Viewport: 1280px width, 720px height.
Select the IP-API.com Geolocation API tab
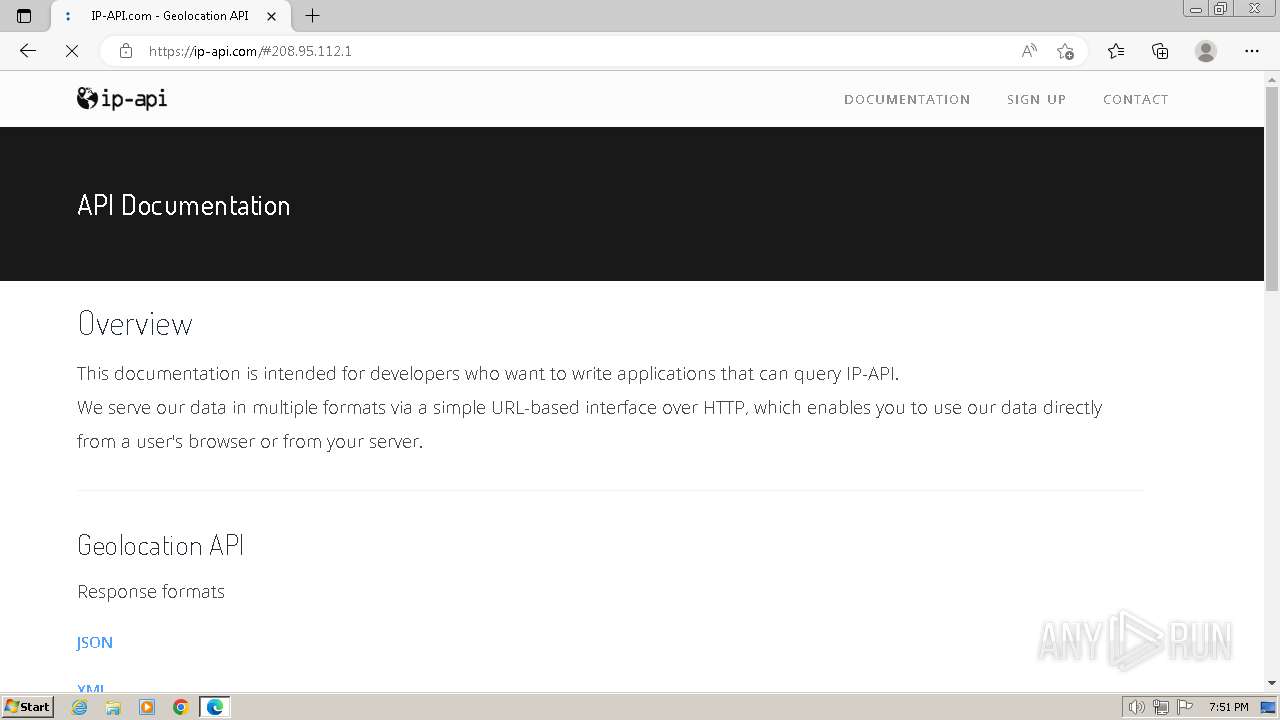tap(170, 16)
